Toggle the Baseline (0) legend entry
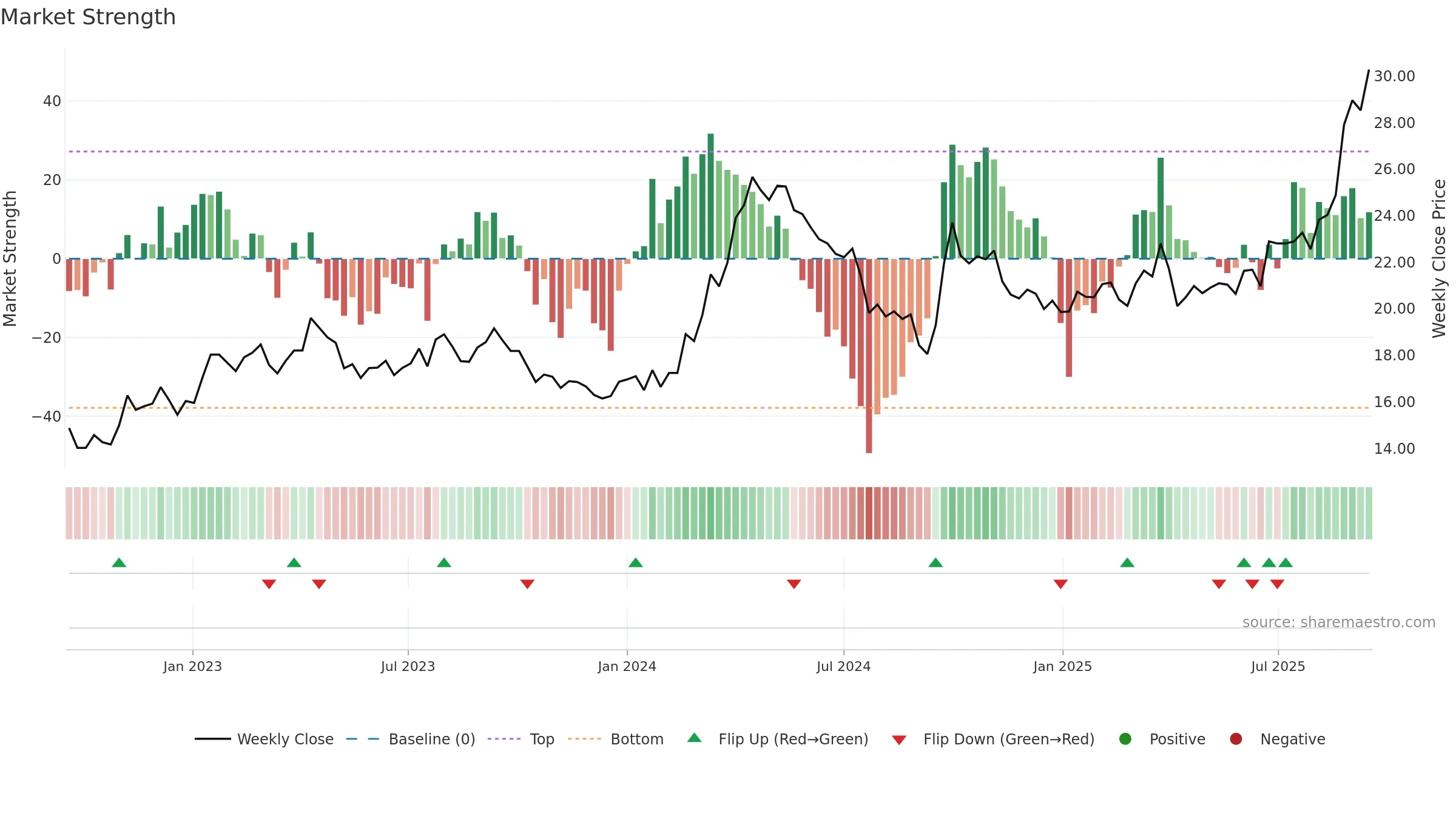Screen dimensions: 1456x819 (x=411, y=739)
